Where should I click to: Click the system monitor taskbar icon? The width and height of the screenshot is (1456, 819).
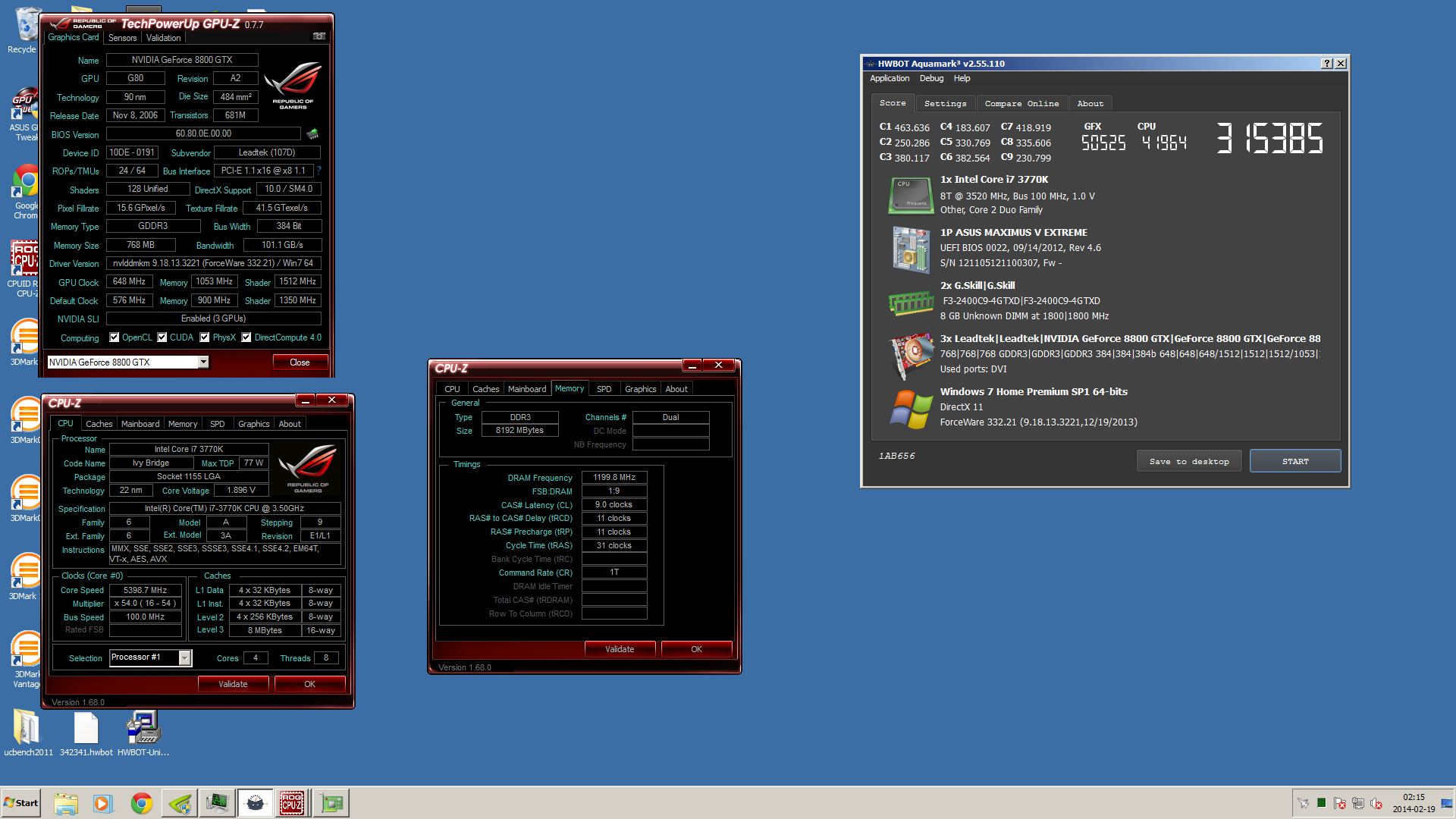point(218,803)
